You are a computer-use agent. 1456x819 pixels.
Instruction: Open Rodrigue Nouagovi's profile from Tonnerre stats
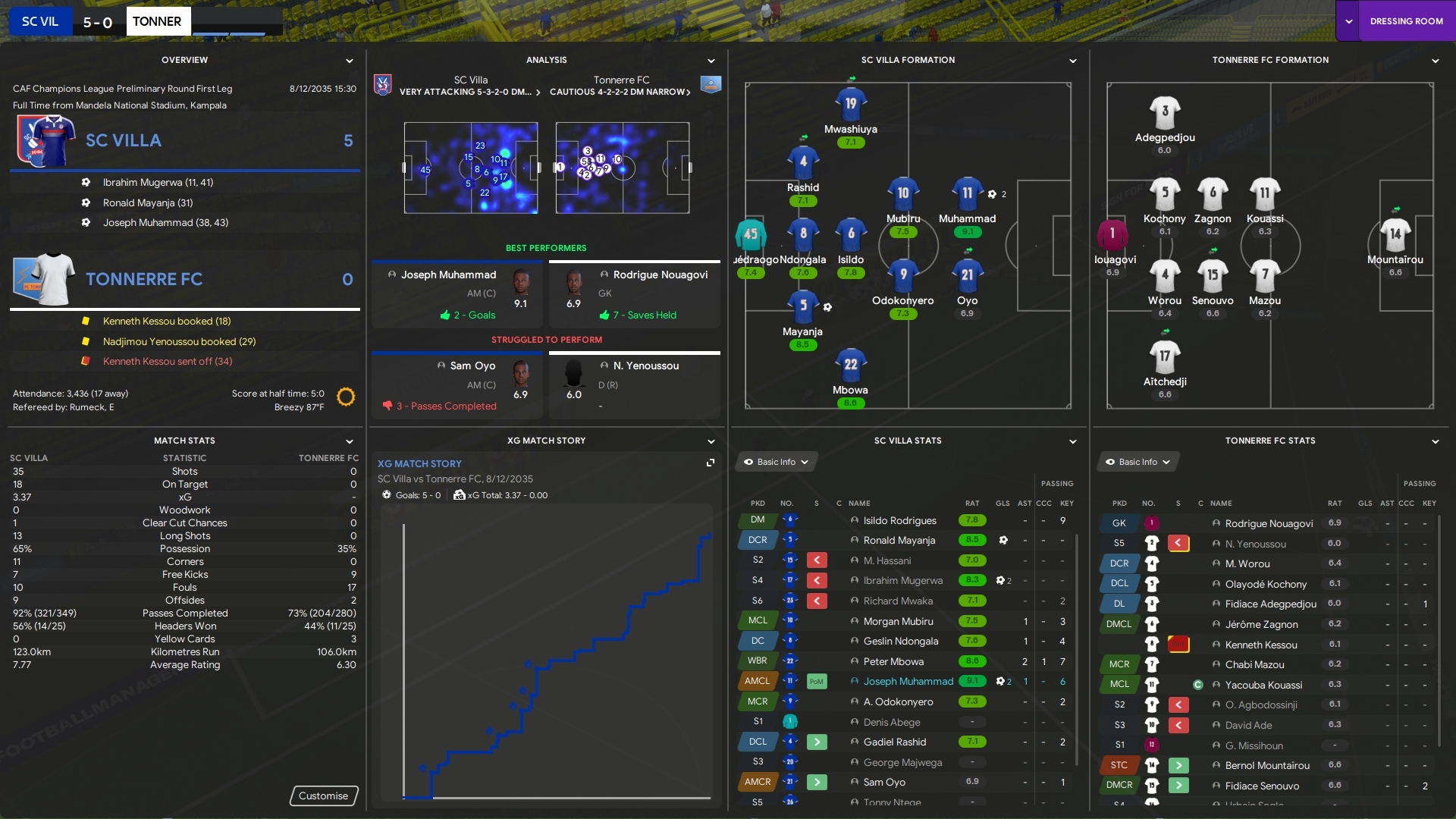click(1269, 524)
